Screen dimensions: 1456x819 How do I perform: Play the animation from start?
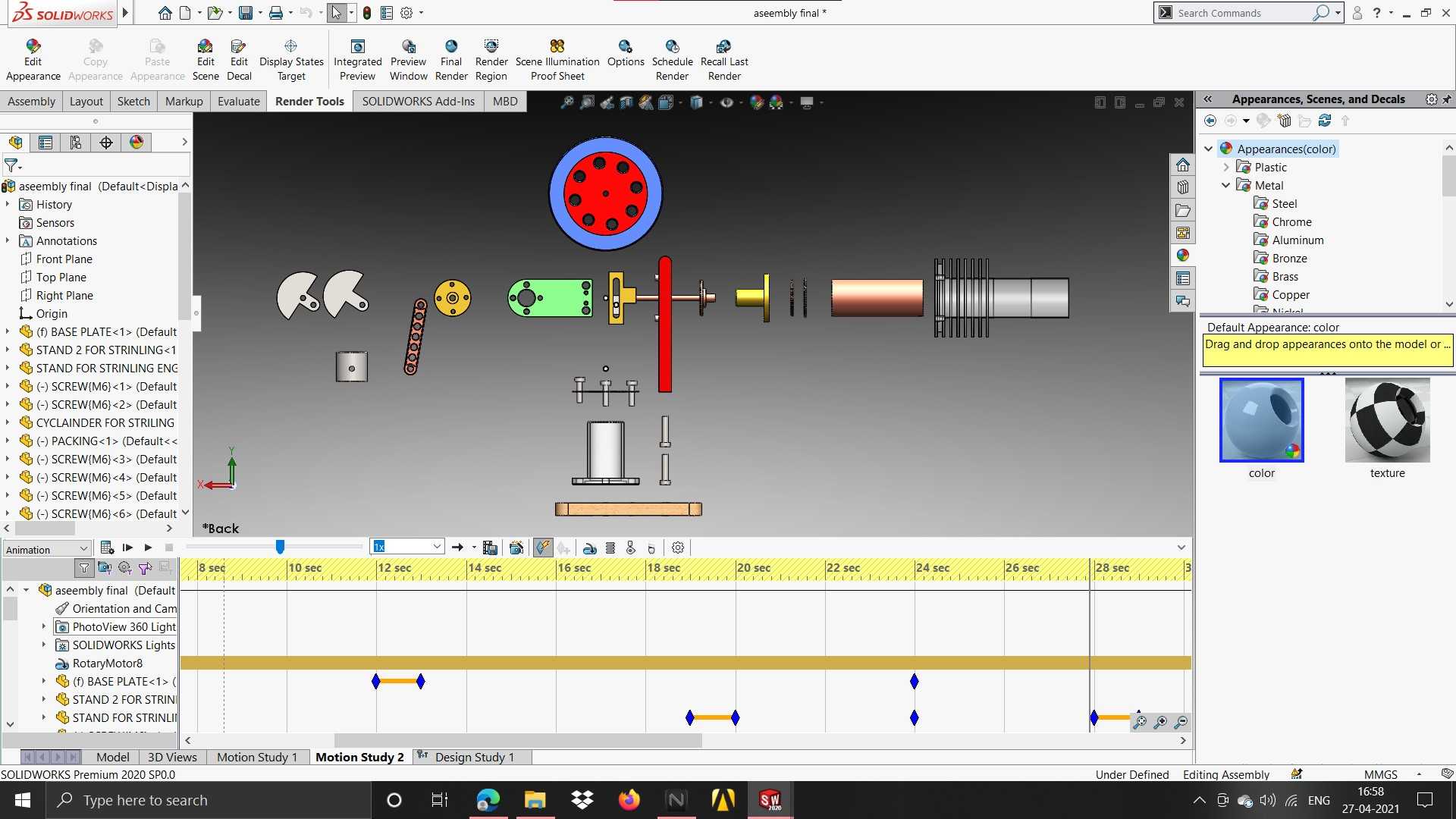pos(127,548)
